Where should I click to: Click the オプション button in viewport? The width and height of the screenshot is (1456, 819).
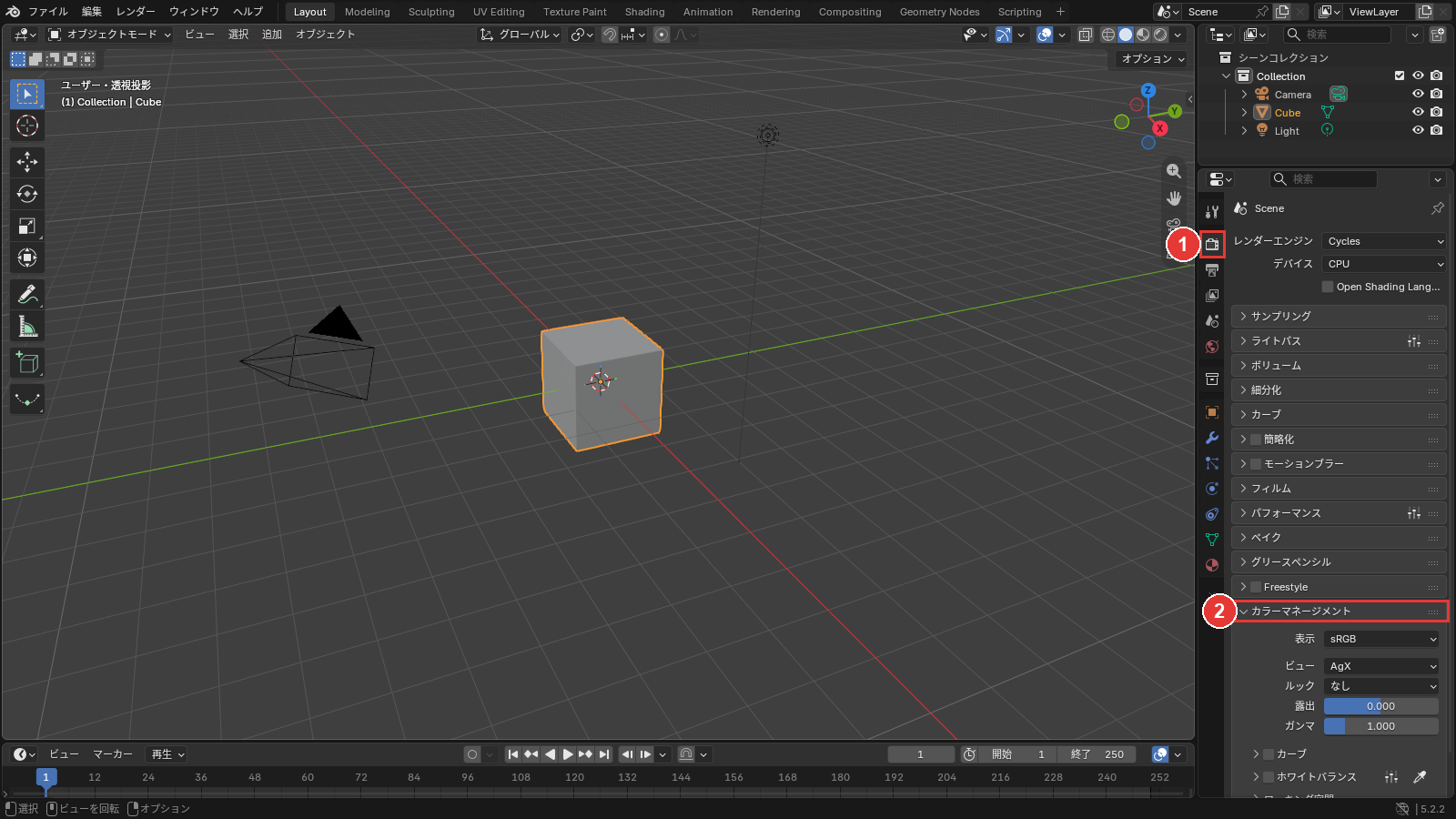pyautogui.click(x=1152, y=59)
